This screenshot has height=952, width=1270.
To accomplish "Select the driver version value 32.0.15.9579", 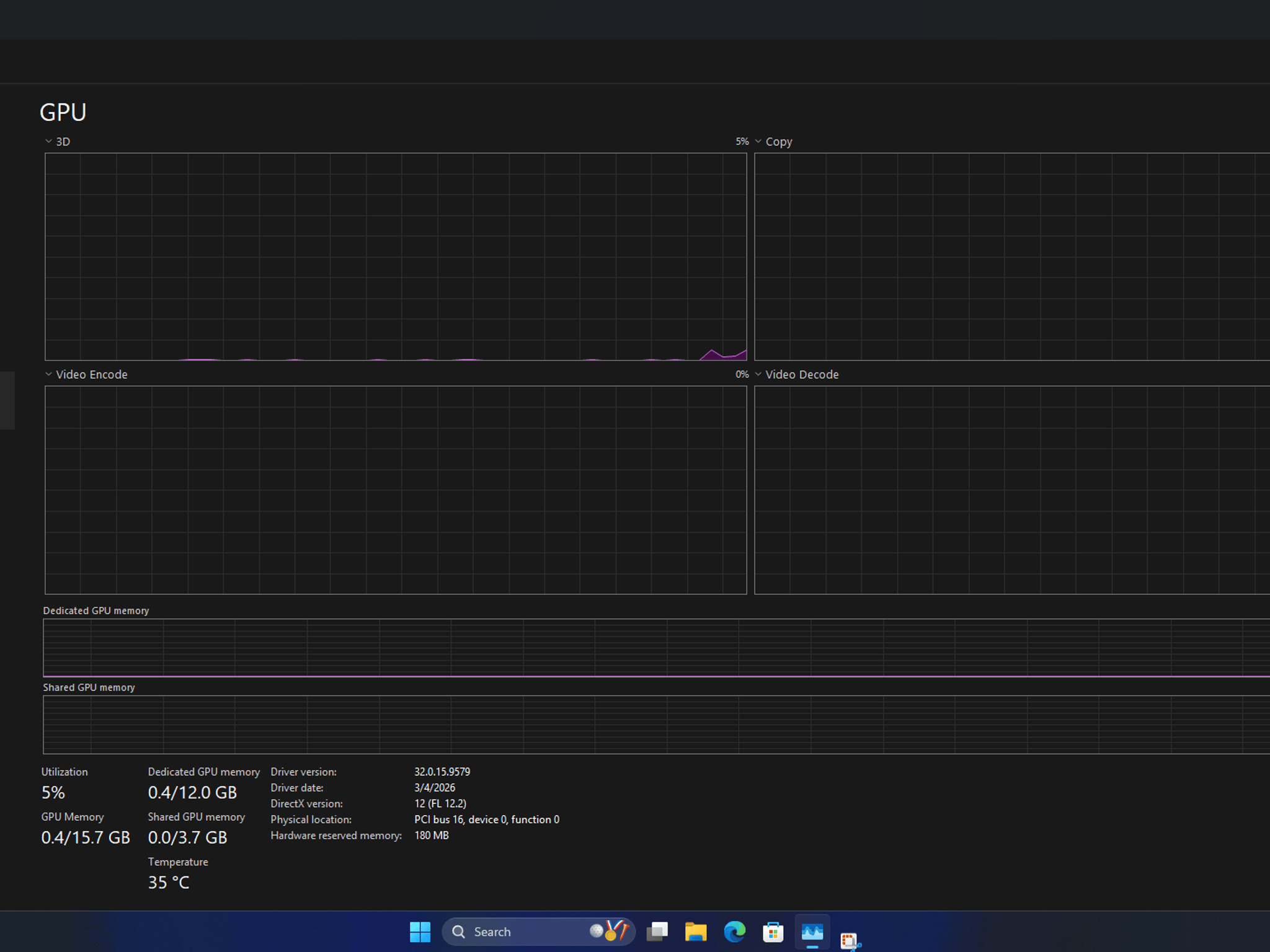I will tap(442, 772).
